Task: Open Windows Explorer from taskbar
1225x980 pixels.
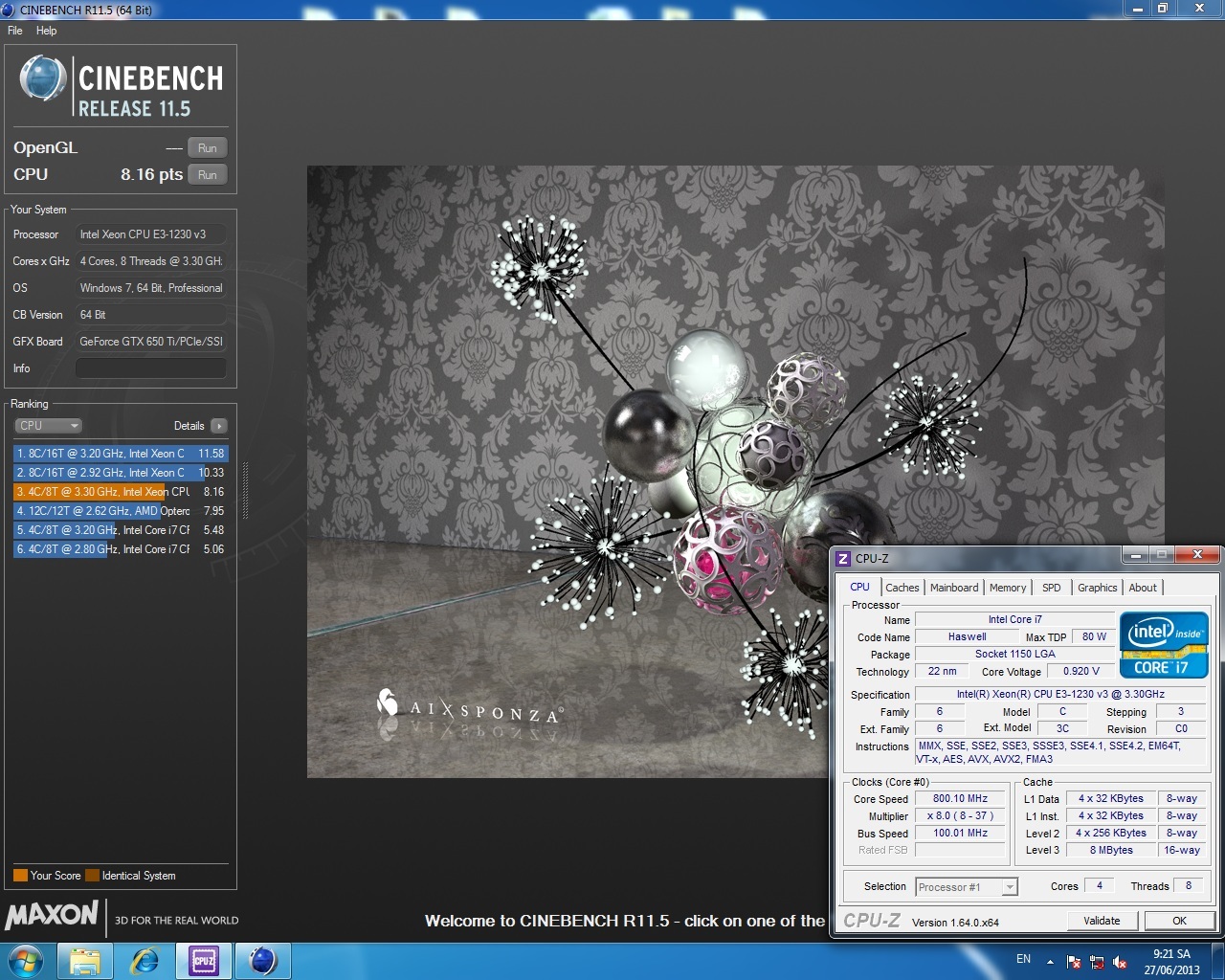Action: pyautogui.click(x=84, y=960)
